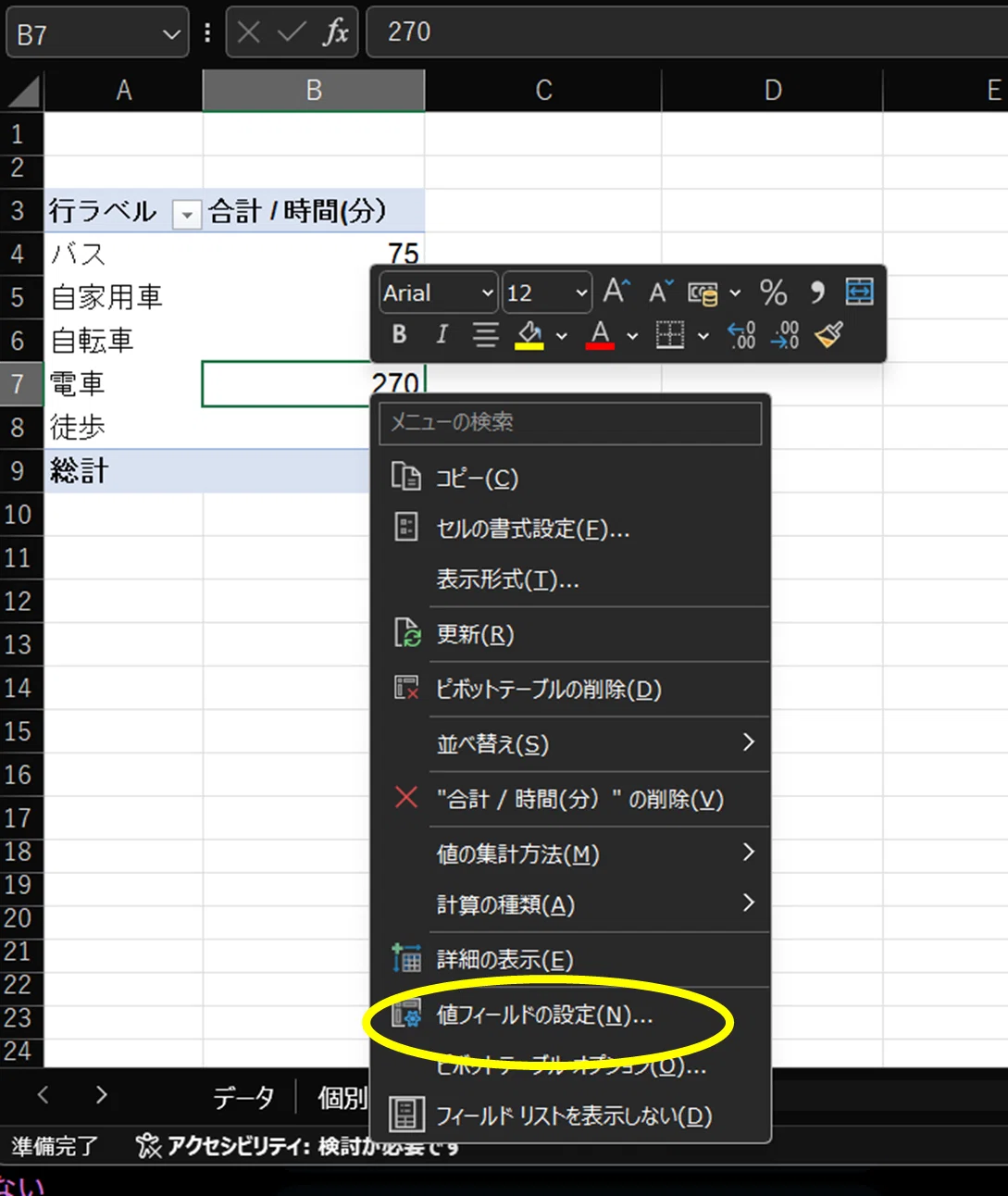Viewport: 1008px width, 1196px height.
Task: Click cell 自家用車
Action: tap(123, 297)
